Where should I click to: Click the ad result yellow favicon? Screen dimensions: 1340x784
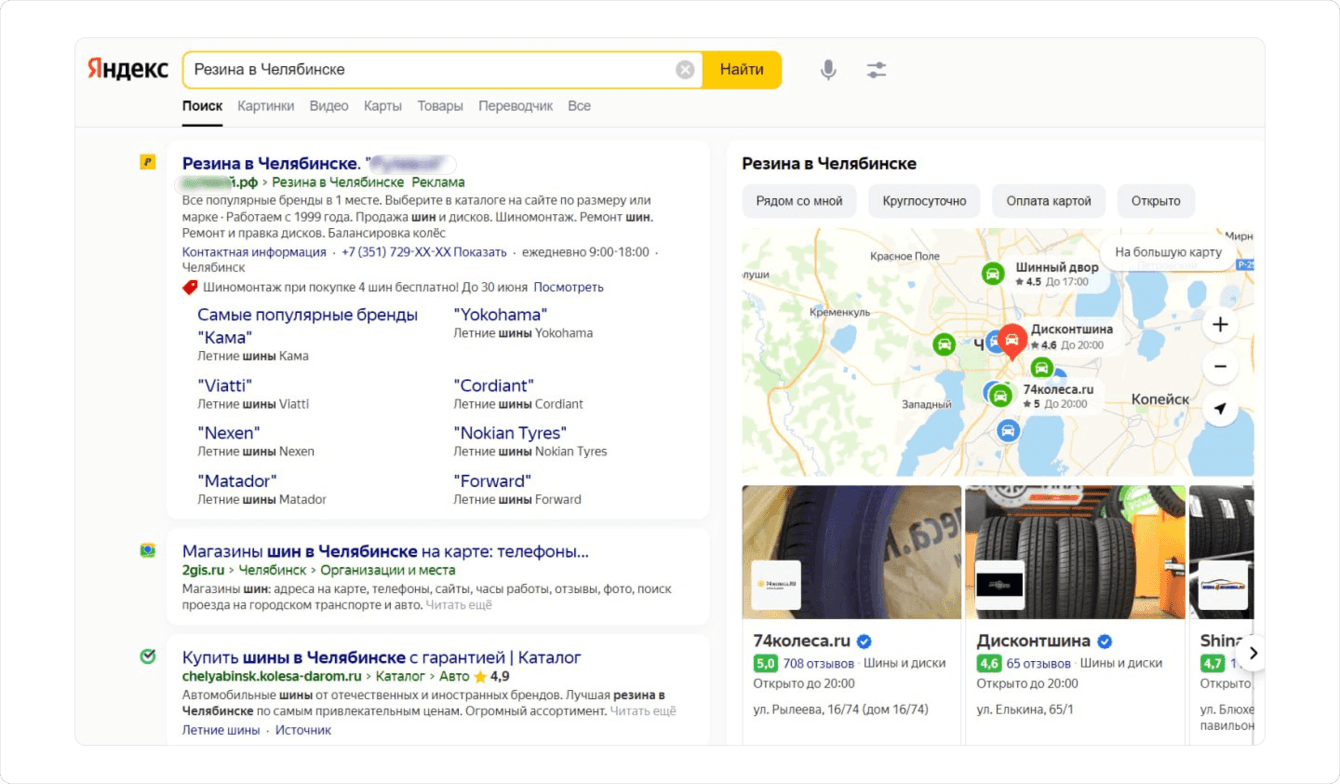click(148, 162)
